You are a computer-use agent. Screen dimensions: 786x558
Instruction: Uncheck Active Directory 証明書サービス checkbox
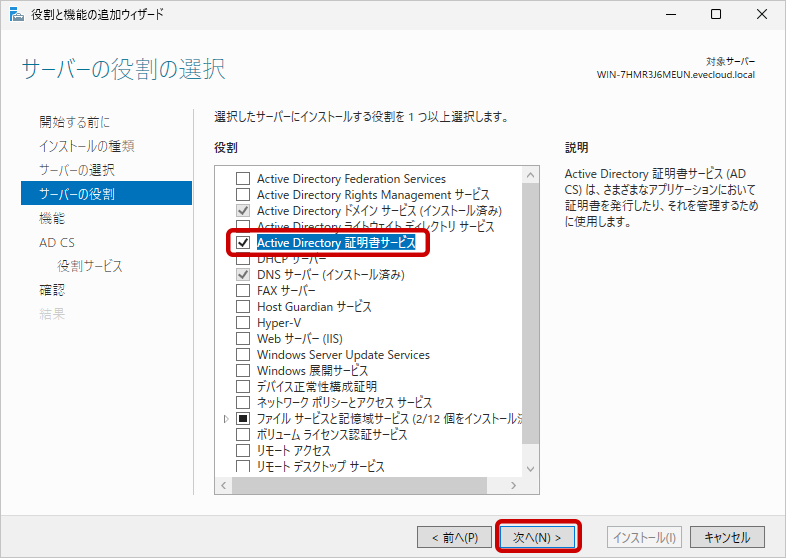[x=242, y=243]
